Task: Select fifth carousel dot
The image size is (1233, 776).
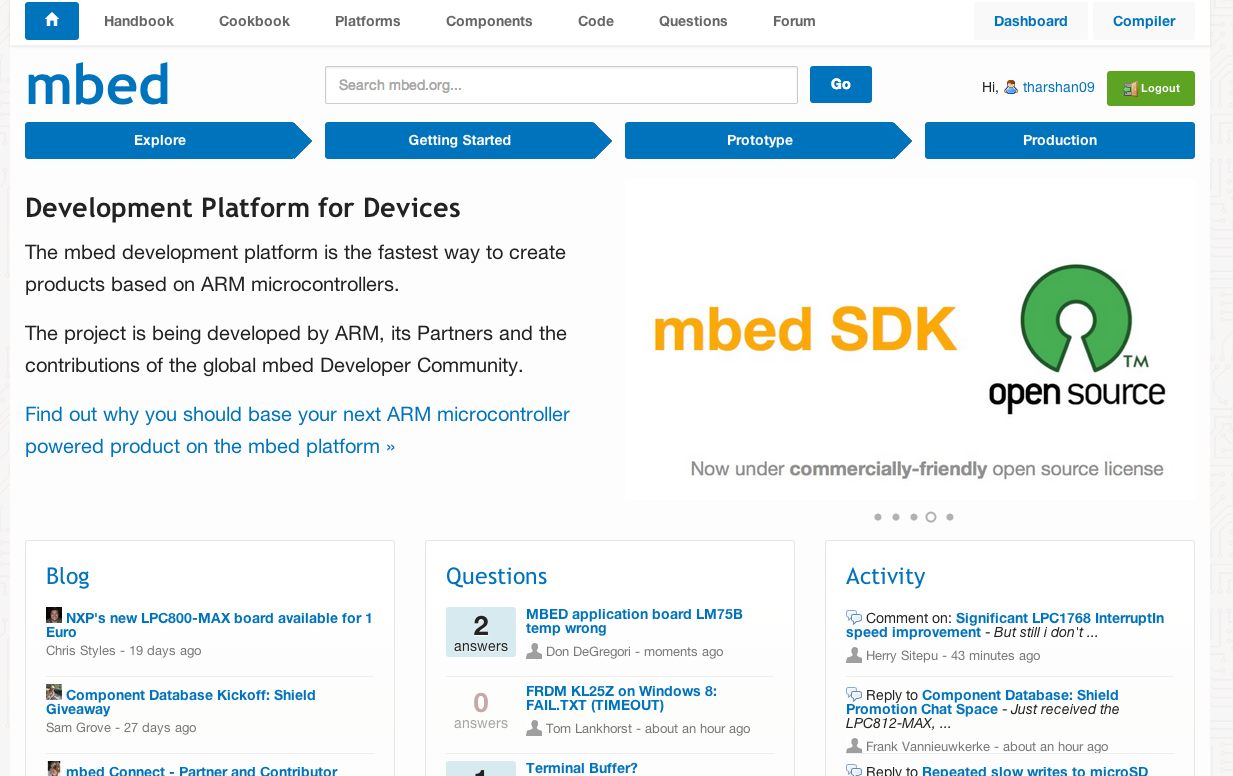Action: (x=950, y=517)
